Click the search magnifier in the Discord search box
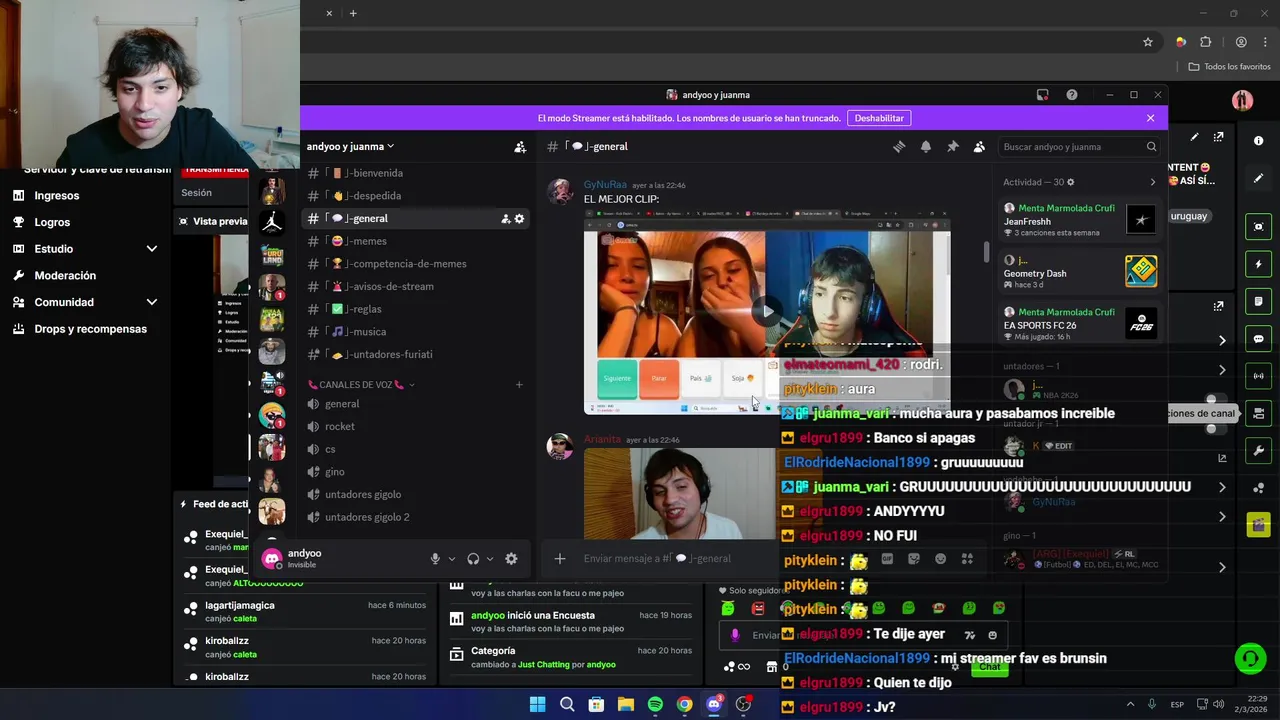Screen dimensions: 1280x720 [x=1151, y=147]
